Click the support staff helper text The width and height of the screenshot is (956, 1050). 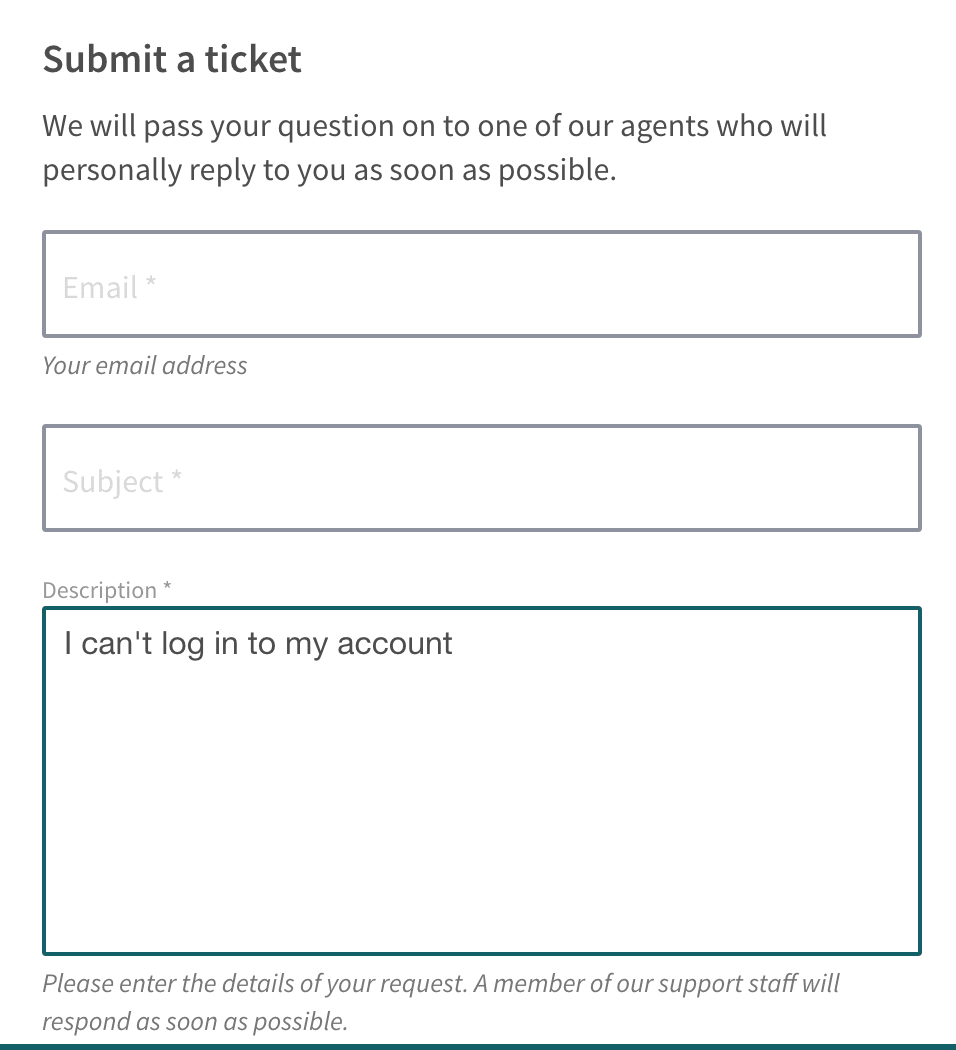(x=440, y=1002)
